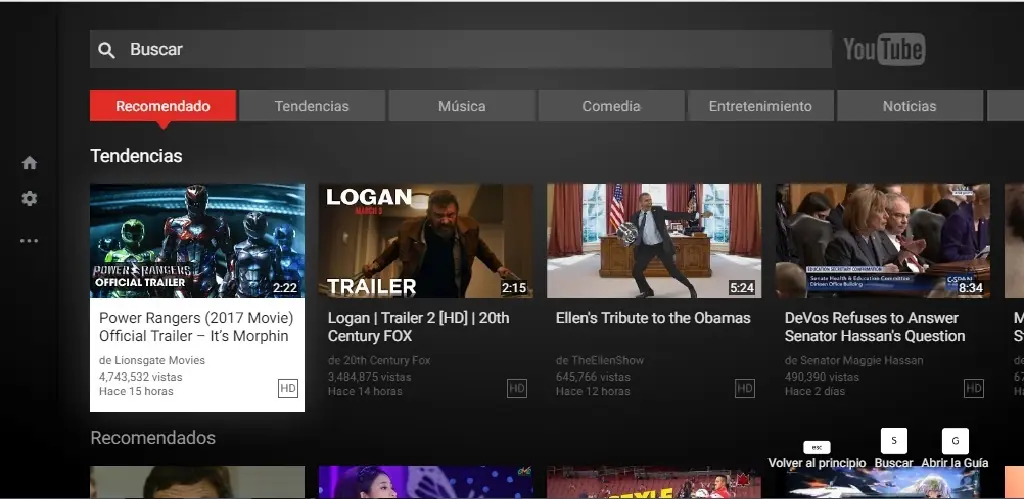Screen dimensions: 1024x499
Task: Click HD badge on Power Rangers card
Action: pyautogui.click(x=288, y=389)
